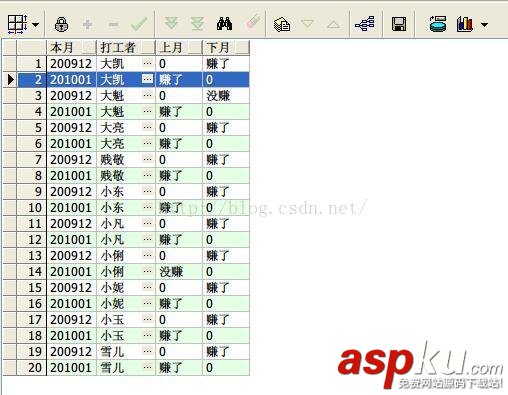Click the 本月 column header
This screenshot has width=508, height=395.
tap(71, 47)
